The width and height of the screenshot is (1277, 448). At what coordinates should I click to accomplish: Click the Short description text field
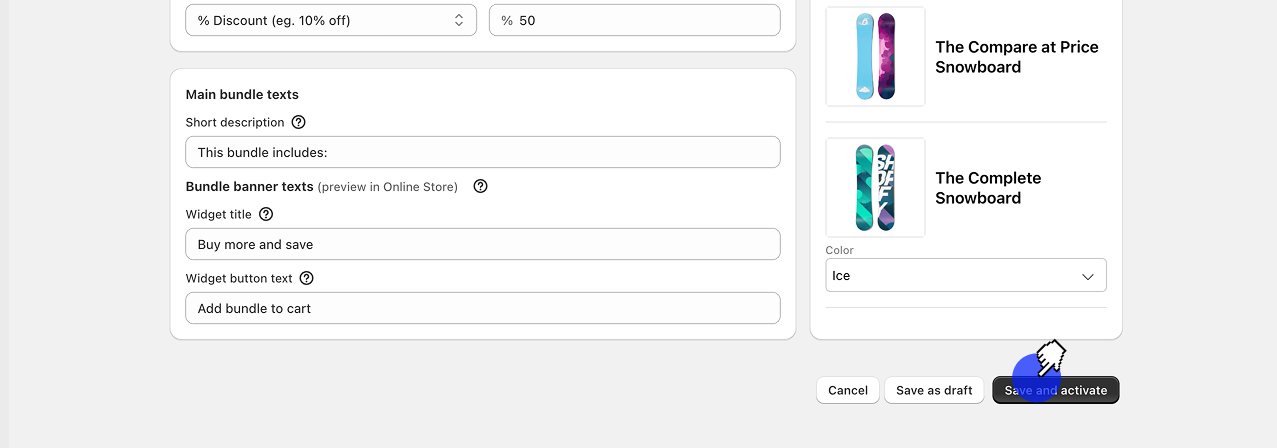coord(482,152)
